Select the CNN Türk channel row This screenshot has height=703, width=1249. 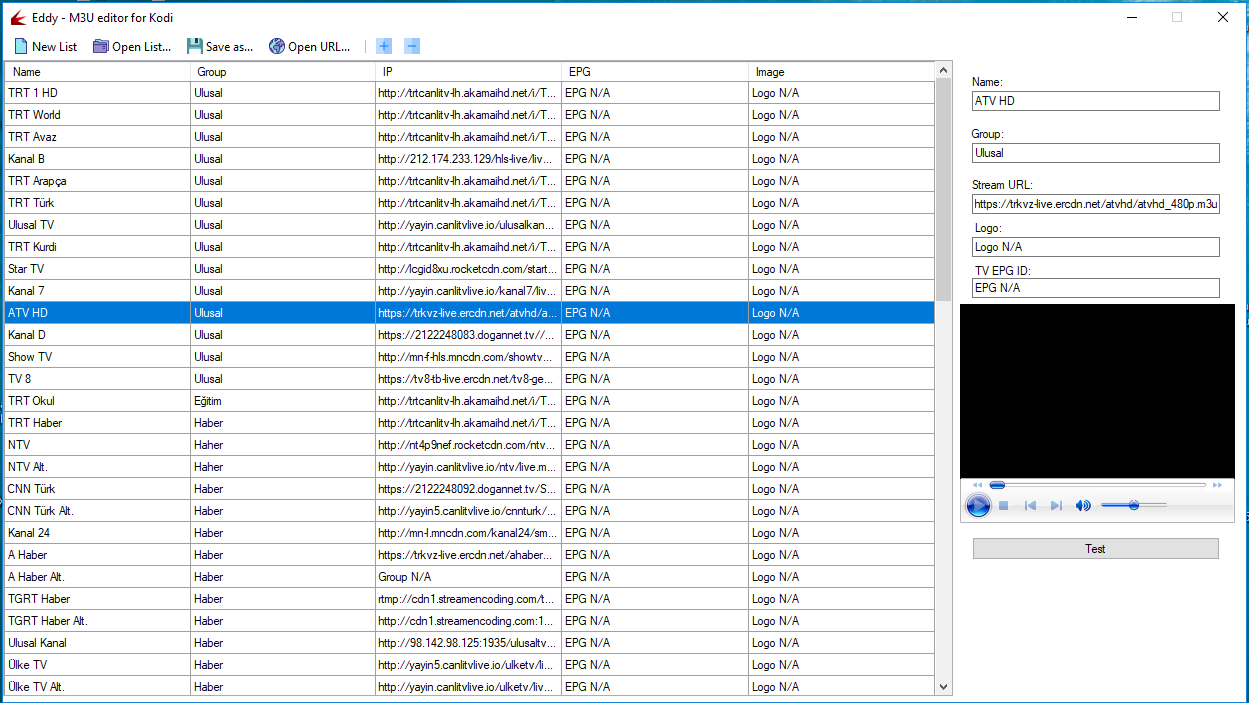97,489
